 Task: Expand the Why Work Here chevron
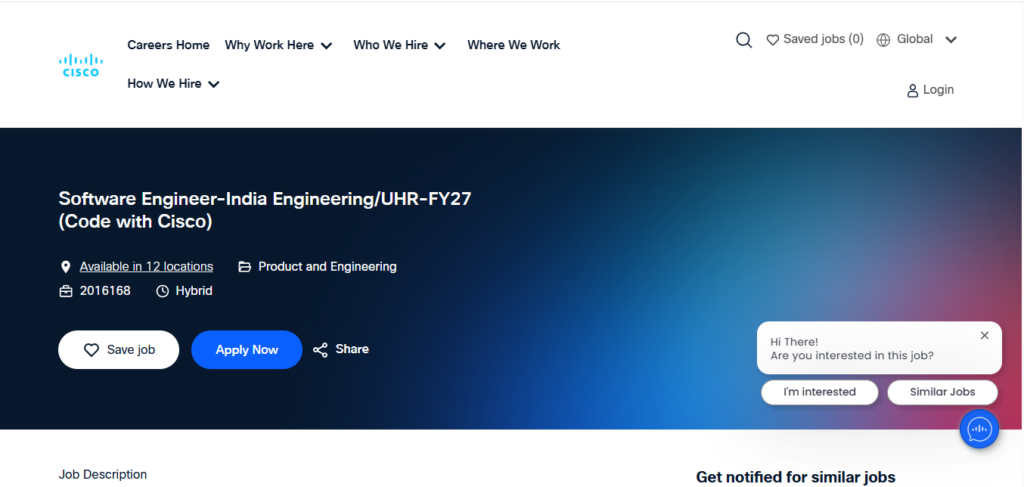327,46
